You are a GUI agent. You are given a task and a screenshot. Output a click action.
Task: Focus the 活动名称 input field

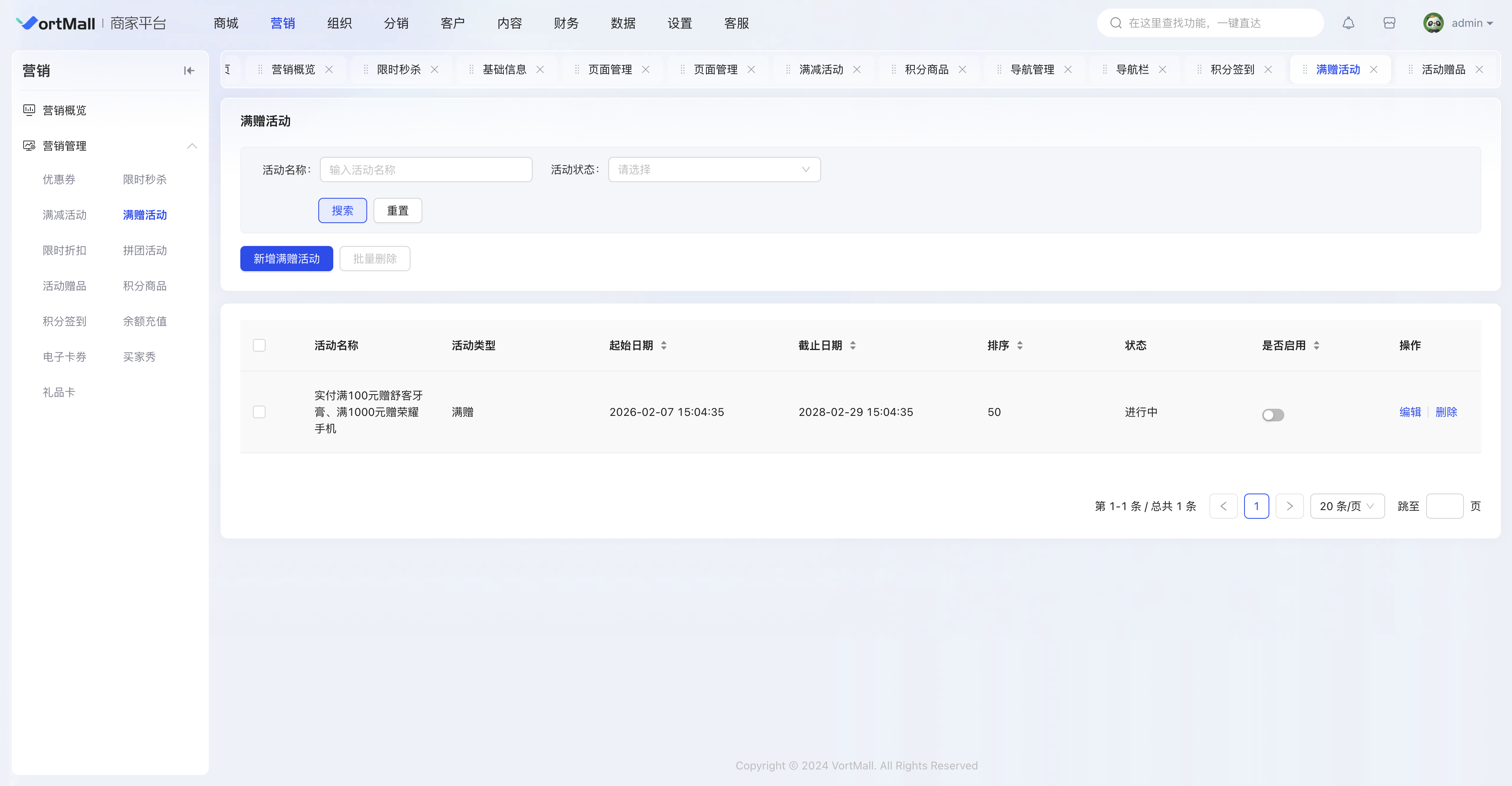[425, 169]
